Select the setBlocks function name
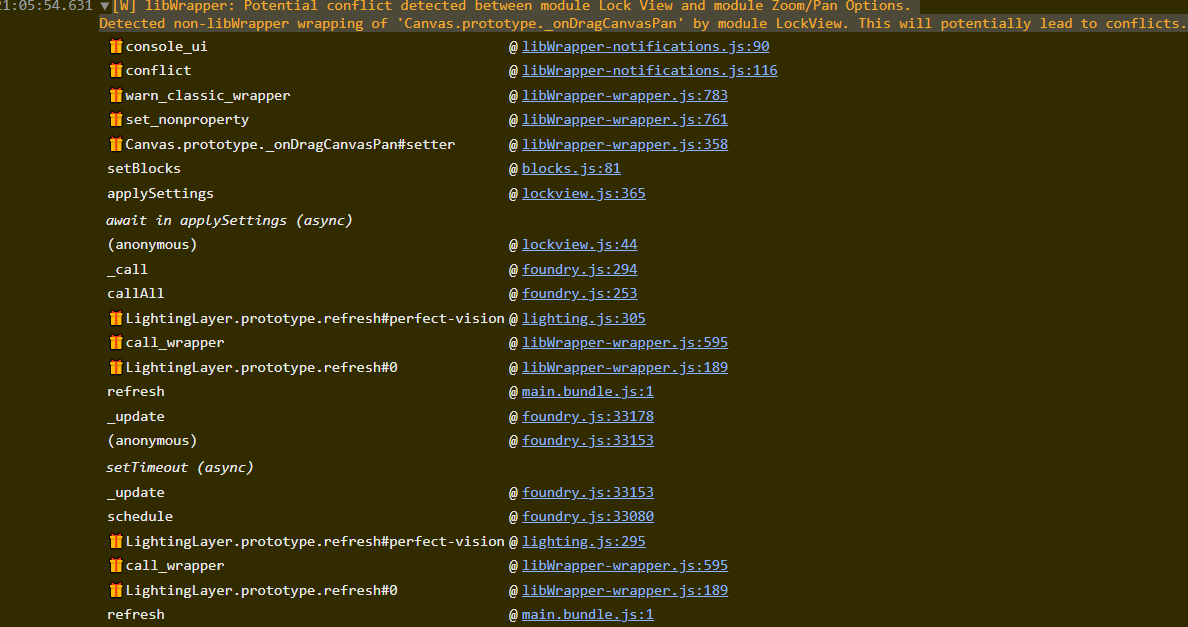The image size is (1188, 627). 144,168
